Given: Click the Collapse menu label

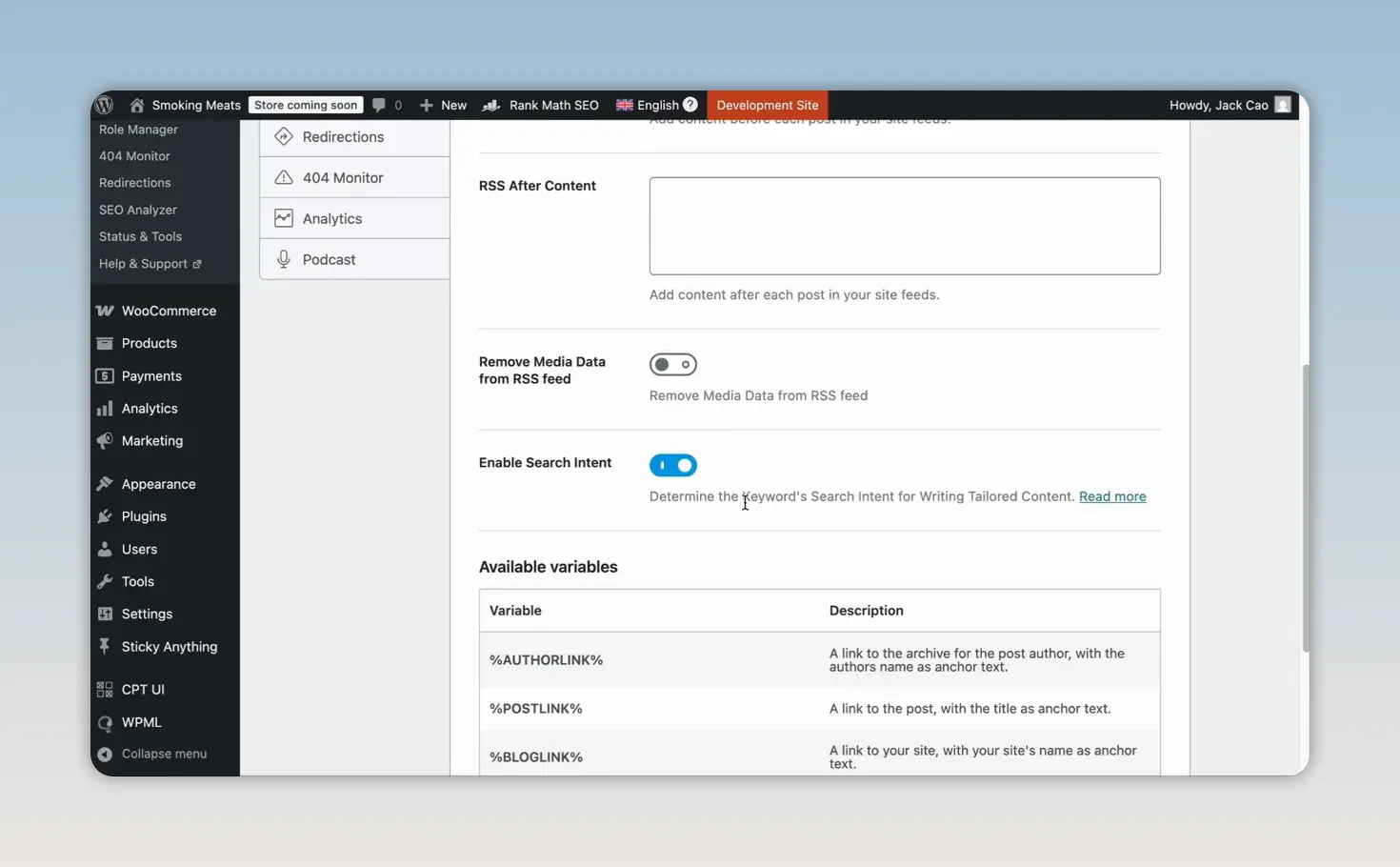Looking at the screenshot, I should pos(164,754).
